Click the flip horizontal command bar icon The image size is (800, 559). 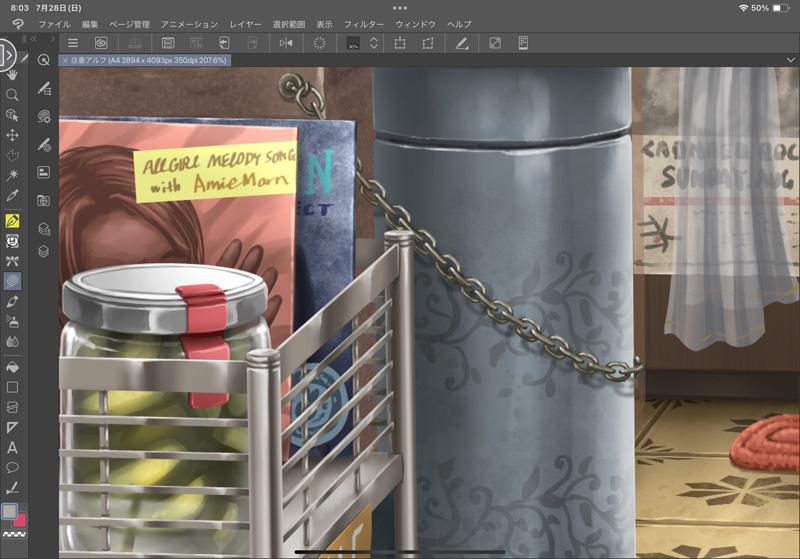point(286,43)
